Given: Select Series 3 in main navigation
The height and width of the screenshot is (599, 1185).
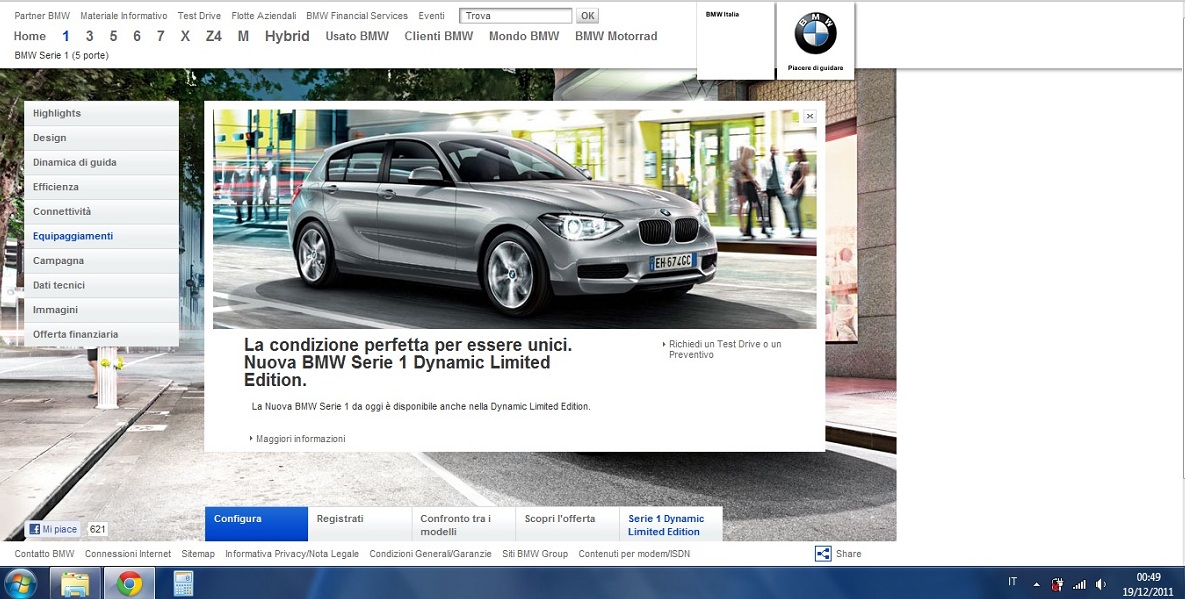Looking at the screenshot, I should (89, 36).
